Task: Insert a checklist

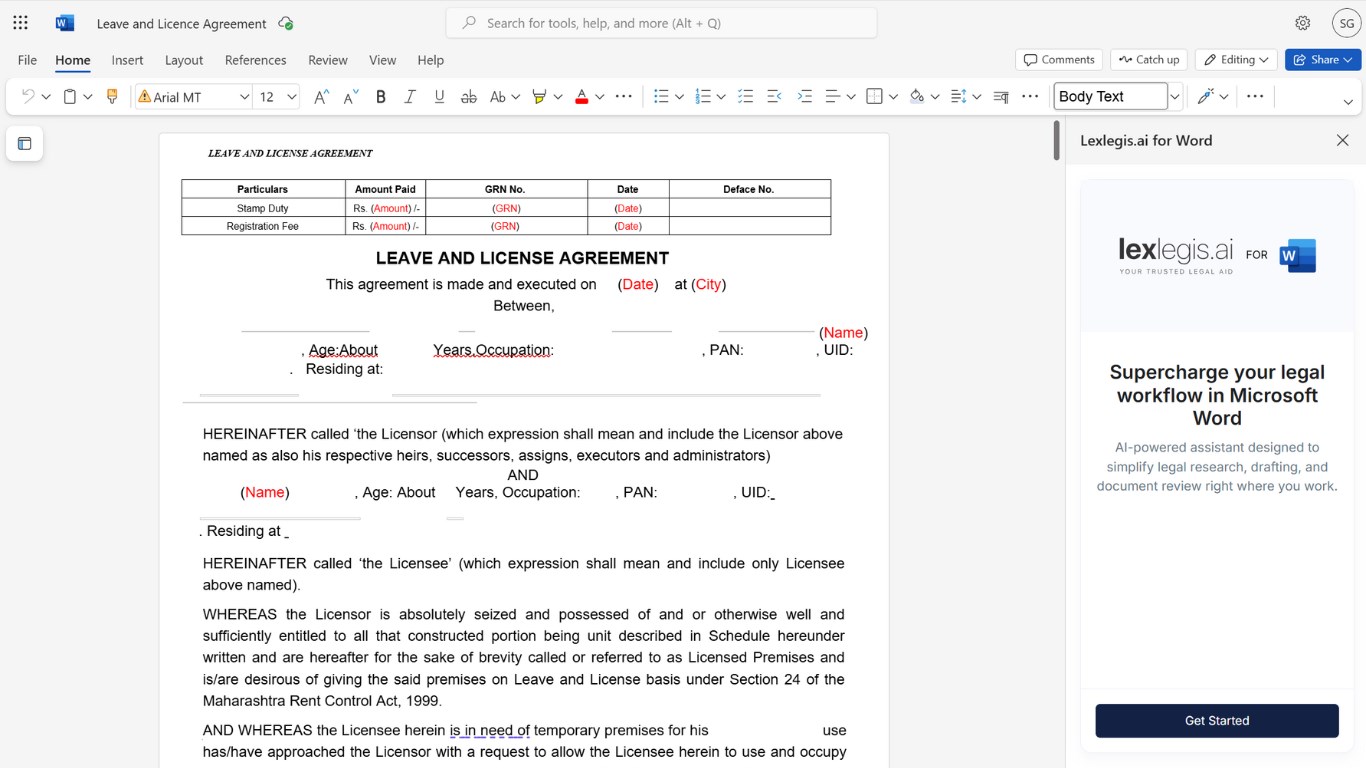Action: 745,97
